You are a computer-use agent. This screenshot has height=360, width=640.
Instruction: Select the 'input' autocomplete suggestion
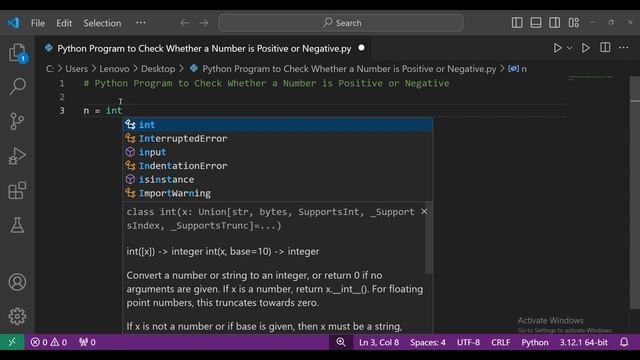(278, 152)
